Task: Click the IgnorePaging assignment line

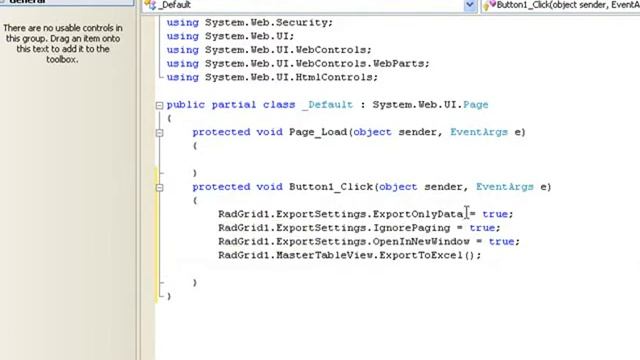Action: pyautogui.click(x=359, y=228)
